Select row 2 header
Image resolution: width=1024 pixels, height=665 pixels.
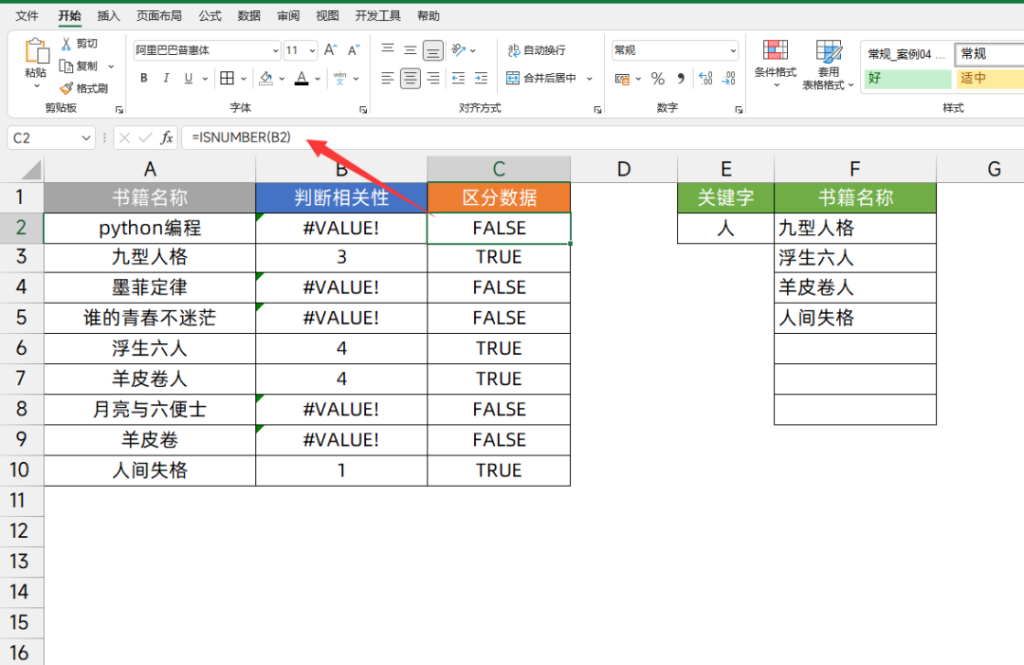click(x=21, y=227)
